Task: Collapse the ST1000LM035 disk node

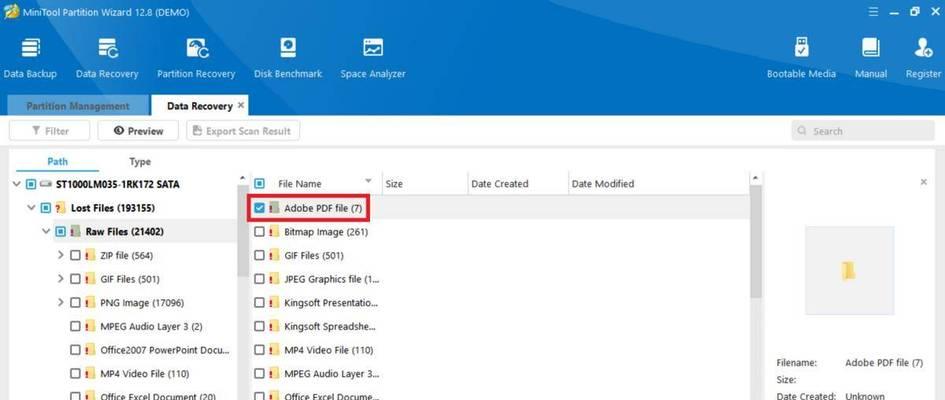Action: tap(16, 184)
